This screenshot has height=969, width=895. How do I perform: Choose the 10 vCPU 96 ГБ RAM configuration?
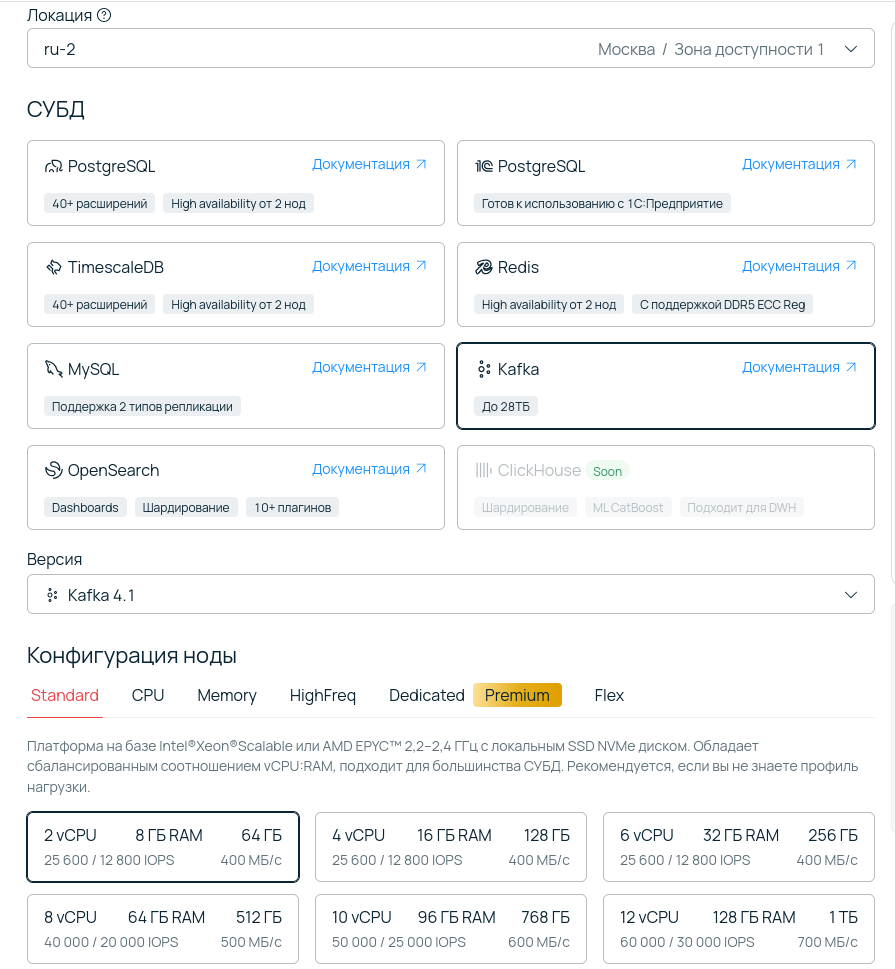[x=451, y=929]
